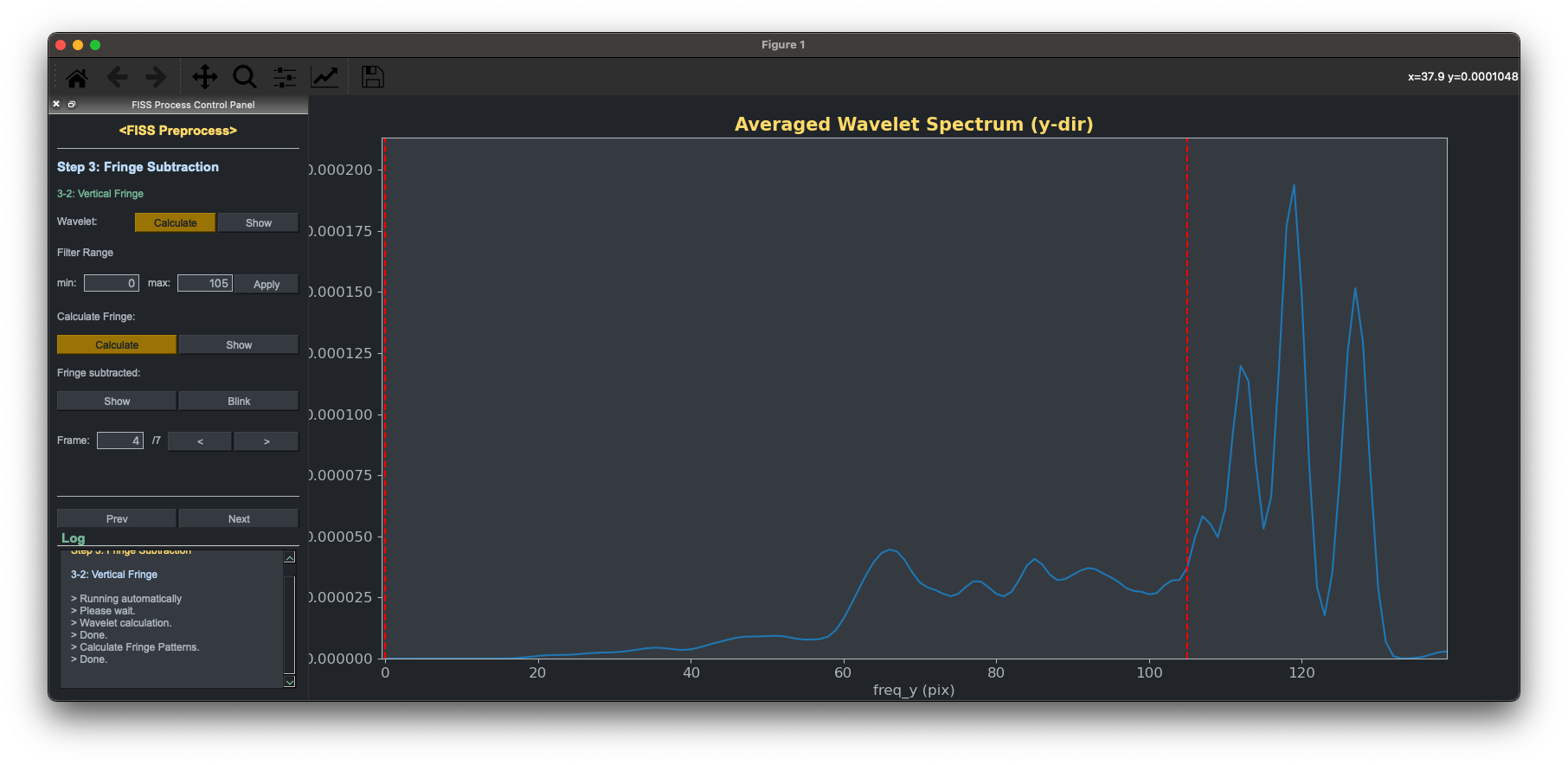
Task: Focus the Filter Range max field
Action: (x=205, y=283)
